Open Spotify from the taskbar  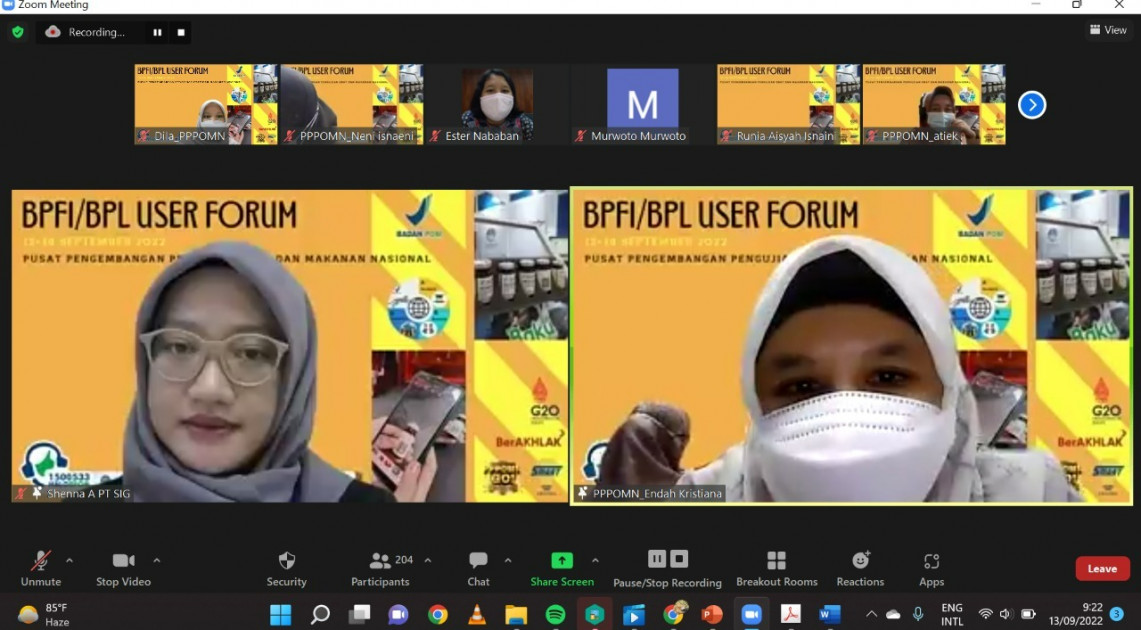coord(555,614)
